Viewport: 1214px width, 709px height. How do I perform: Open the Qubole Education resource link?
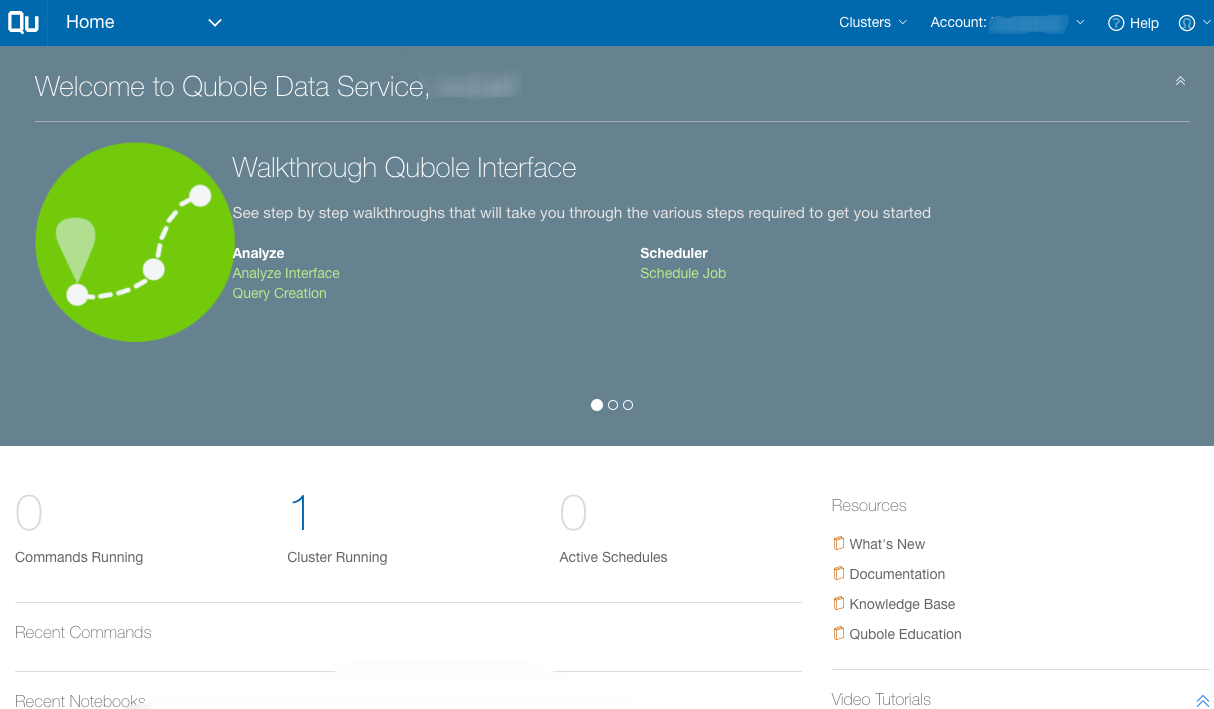point(905,634)
